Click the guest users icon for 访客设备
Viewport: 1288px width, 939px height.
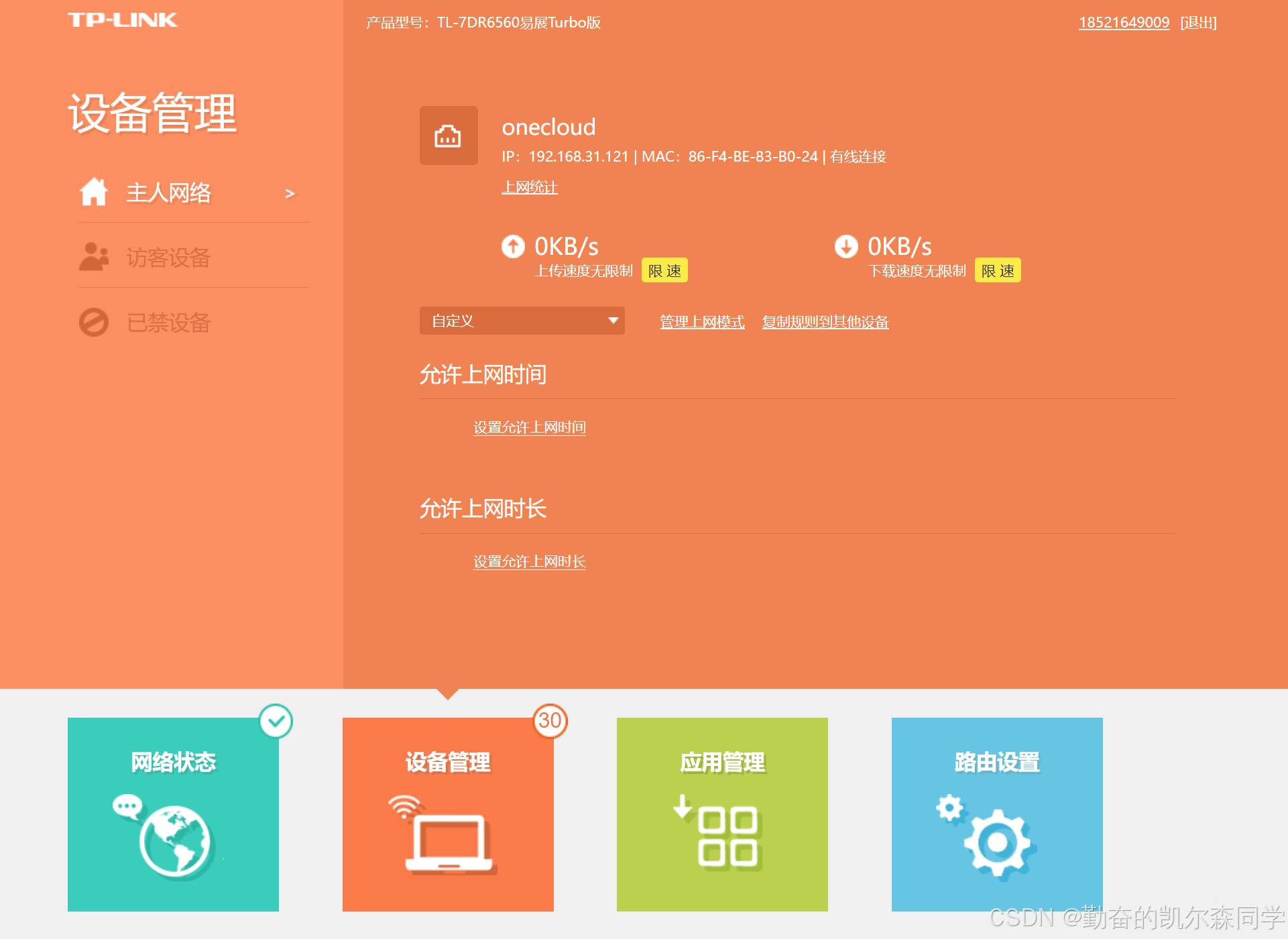tap(94, 257)
